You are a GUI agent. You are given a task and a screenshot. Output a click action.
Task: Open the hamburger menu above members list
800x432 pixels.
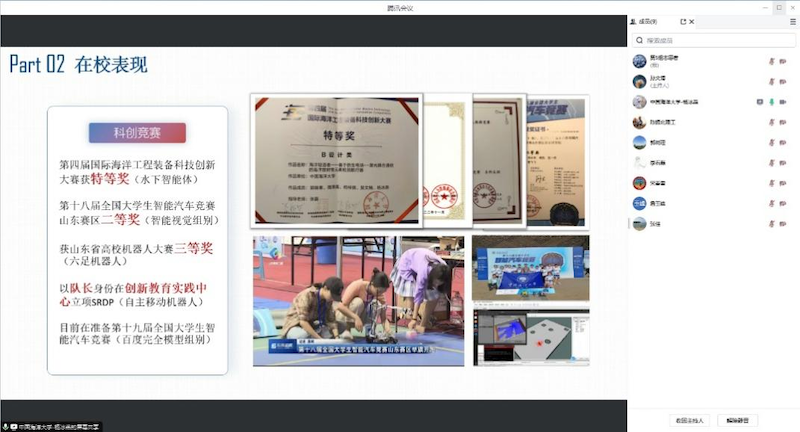(793, 21)
